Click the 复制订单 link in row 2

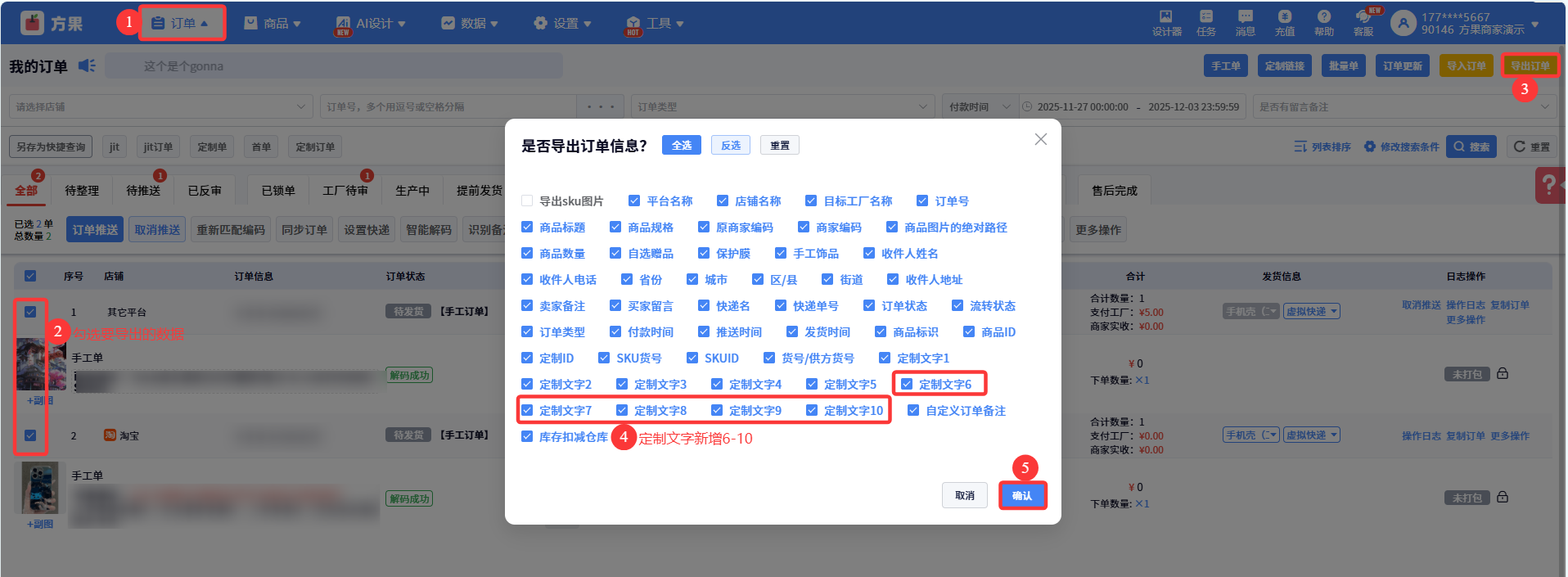coord(1465,435)
